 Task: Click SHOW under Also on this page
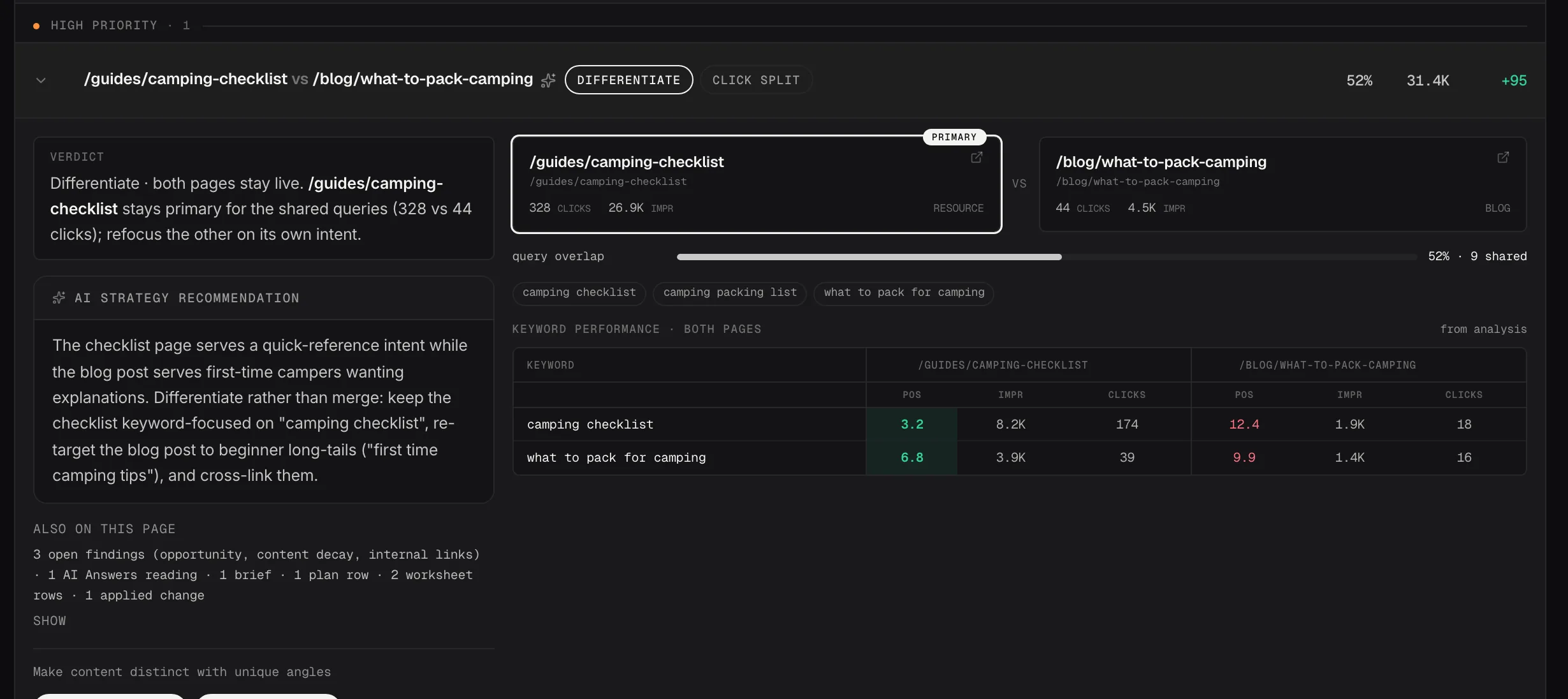(x=50, y=621)
